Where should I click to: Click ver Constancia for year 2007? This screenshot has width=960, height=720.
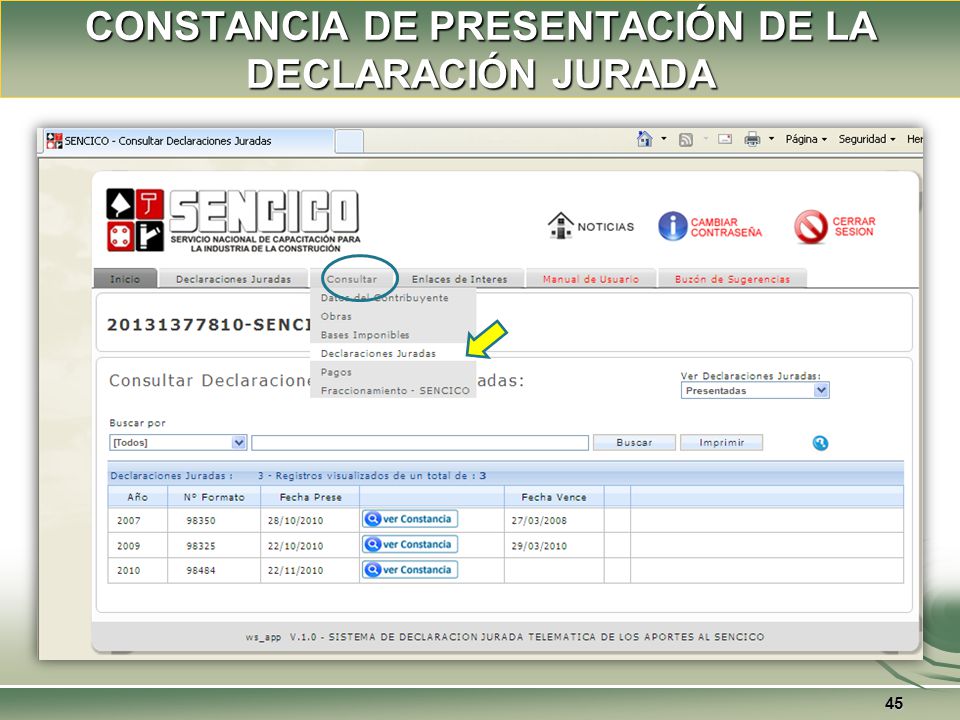click(410, 519)
